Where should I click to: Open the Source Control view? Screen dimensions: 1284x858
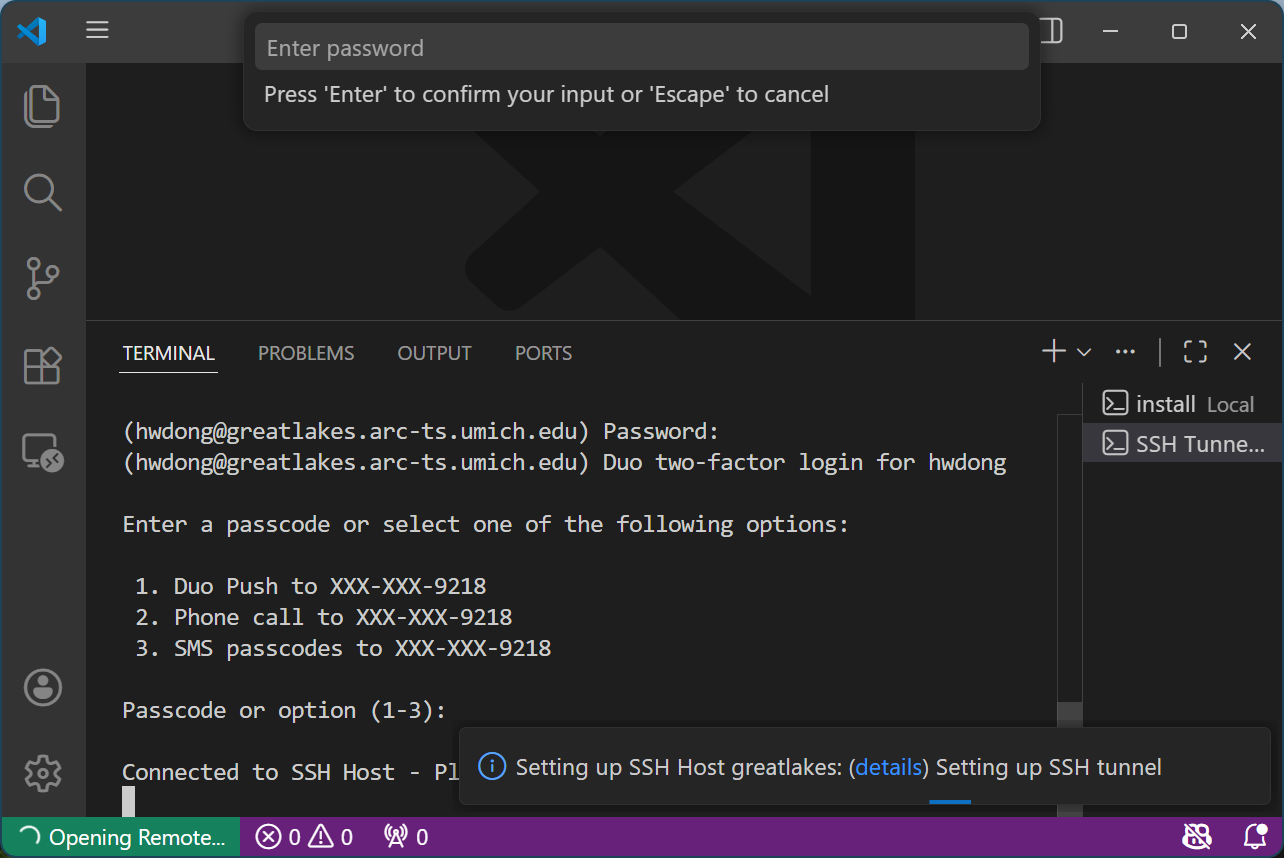click(x=42, y=279)
